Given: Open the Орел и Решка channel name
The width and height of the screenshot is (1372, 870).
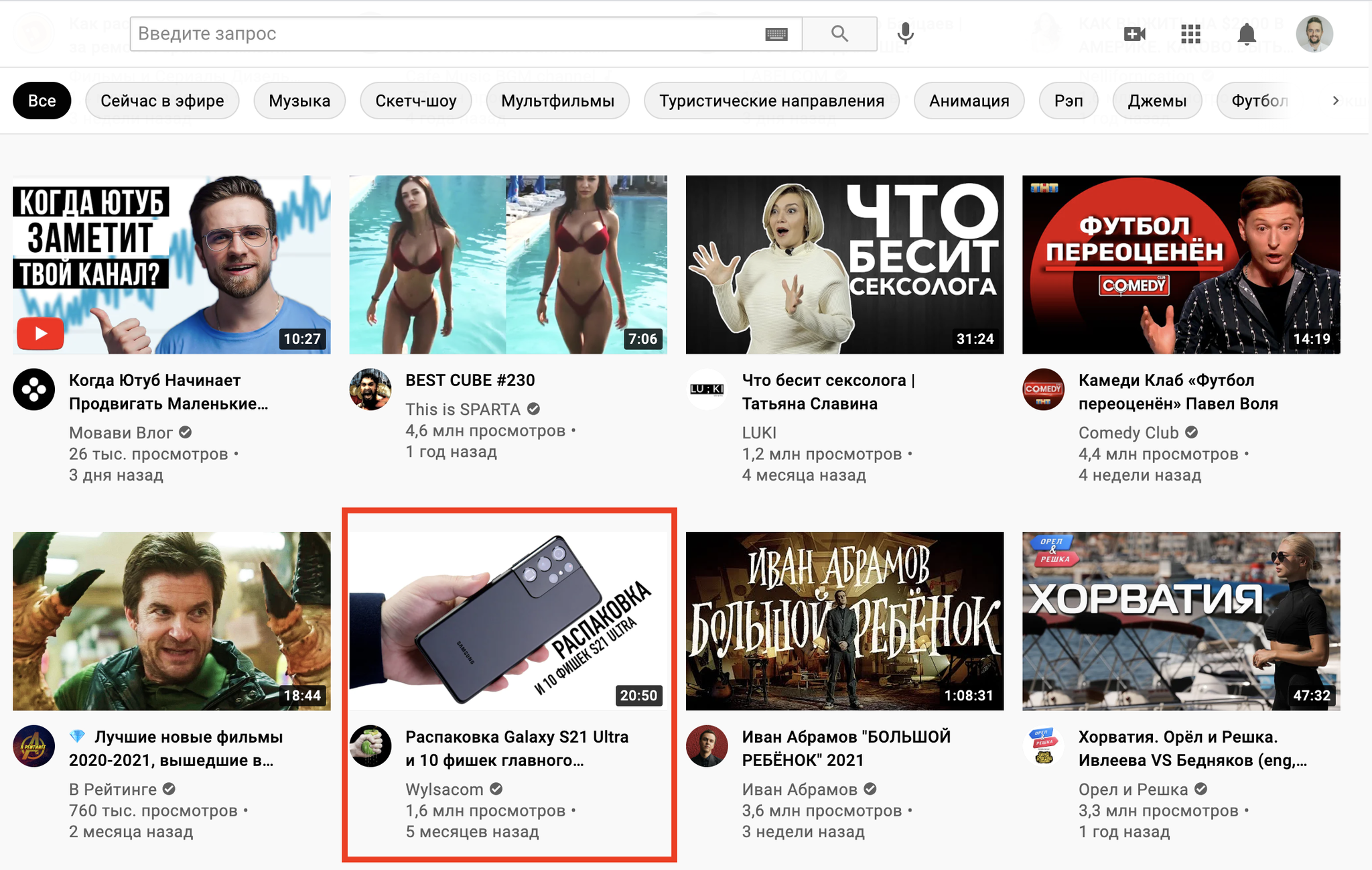Looking at the screenshot, I should [1133, 789].
